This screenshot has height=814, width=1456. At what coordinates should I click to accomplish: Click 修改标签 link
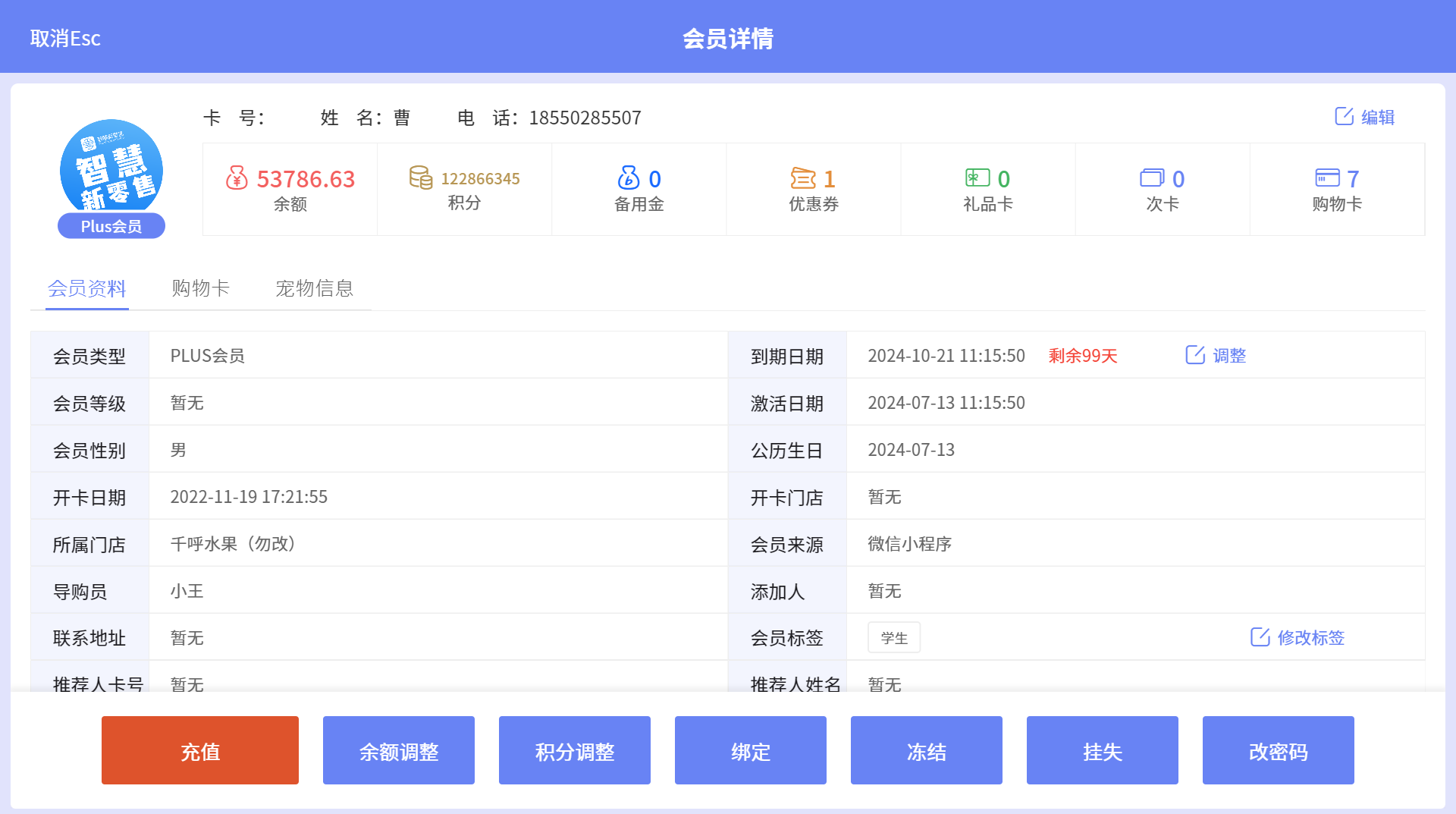(x=1311, y=637)
